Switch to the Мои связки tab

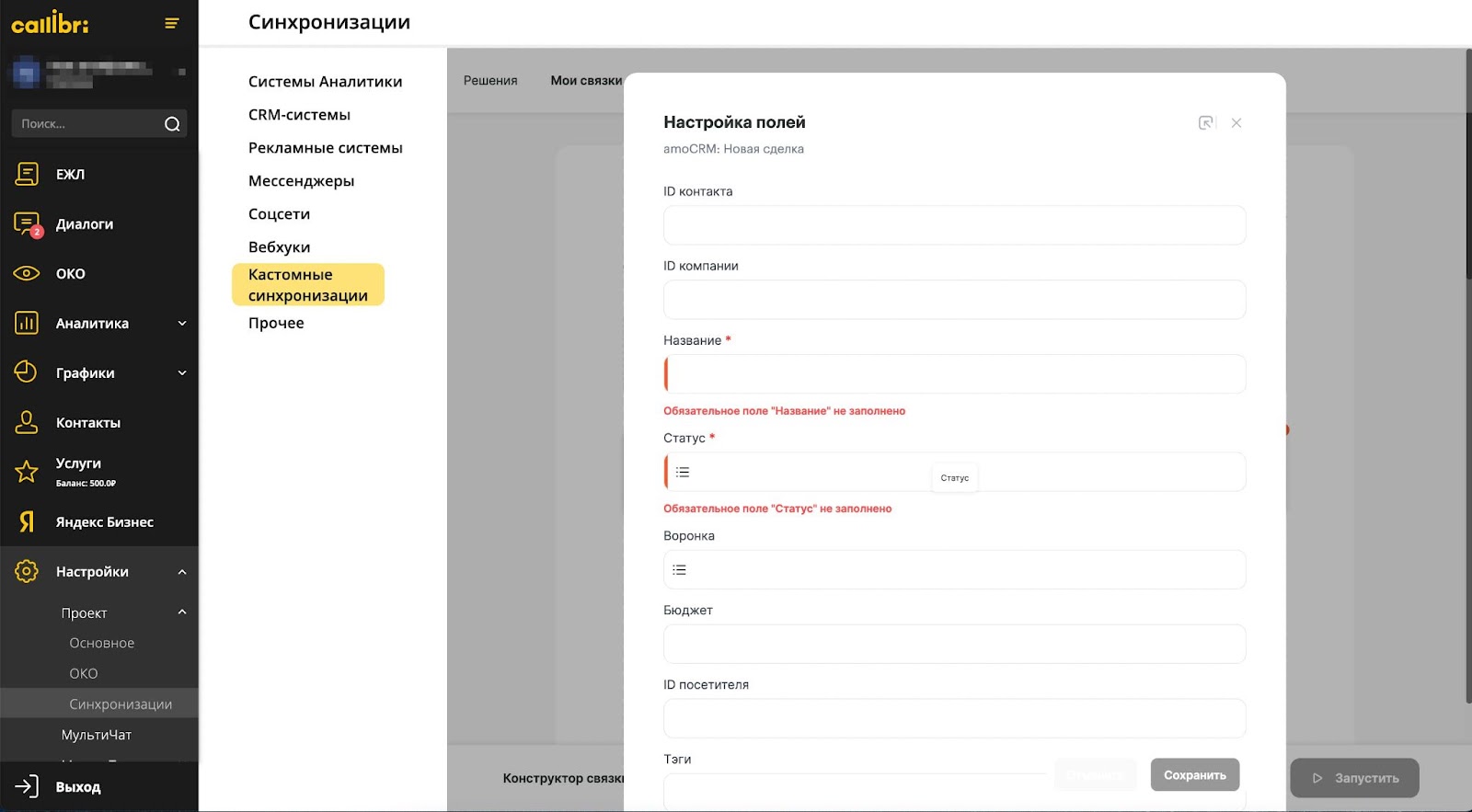[x=586, y=81]
